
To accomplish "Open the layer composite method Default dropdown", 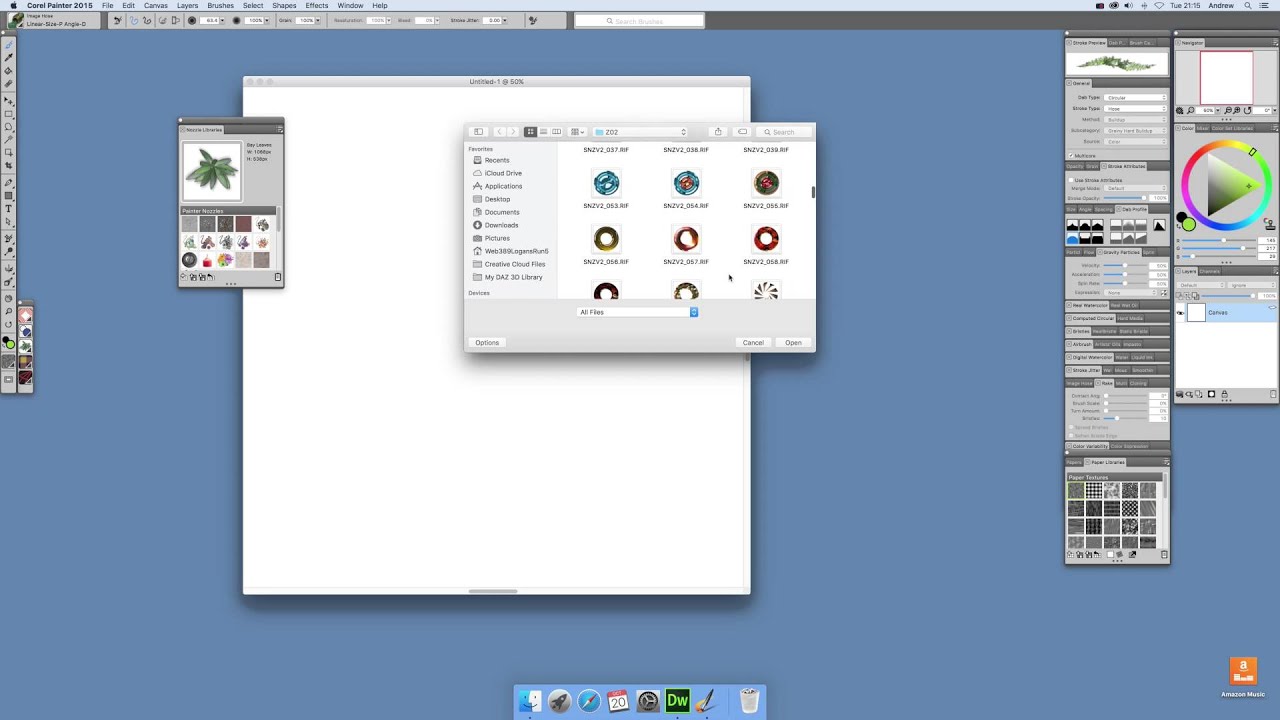I will click(1201, 285).
